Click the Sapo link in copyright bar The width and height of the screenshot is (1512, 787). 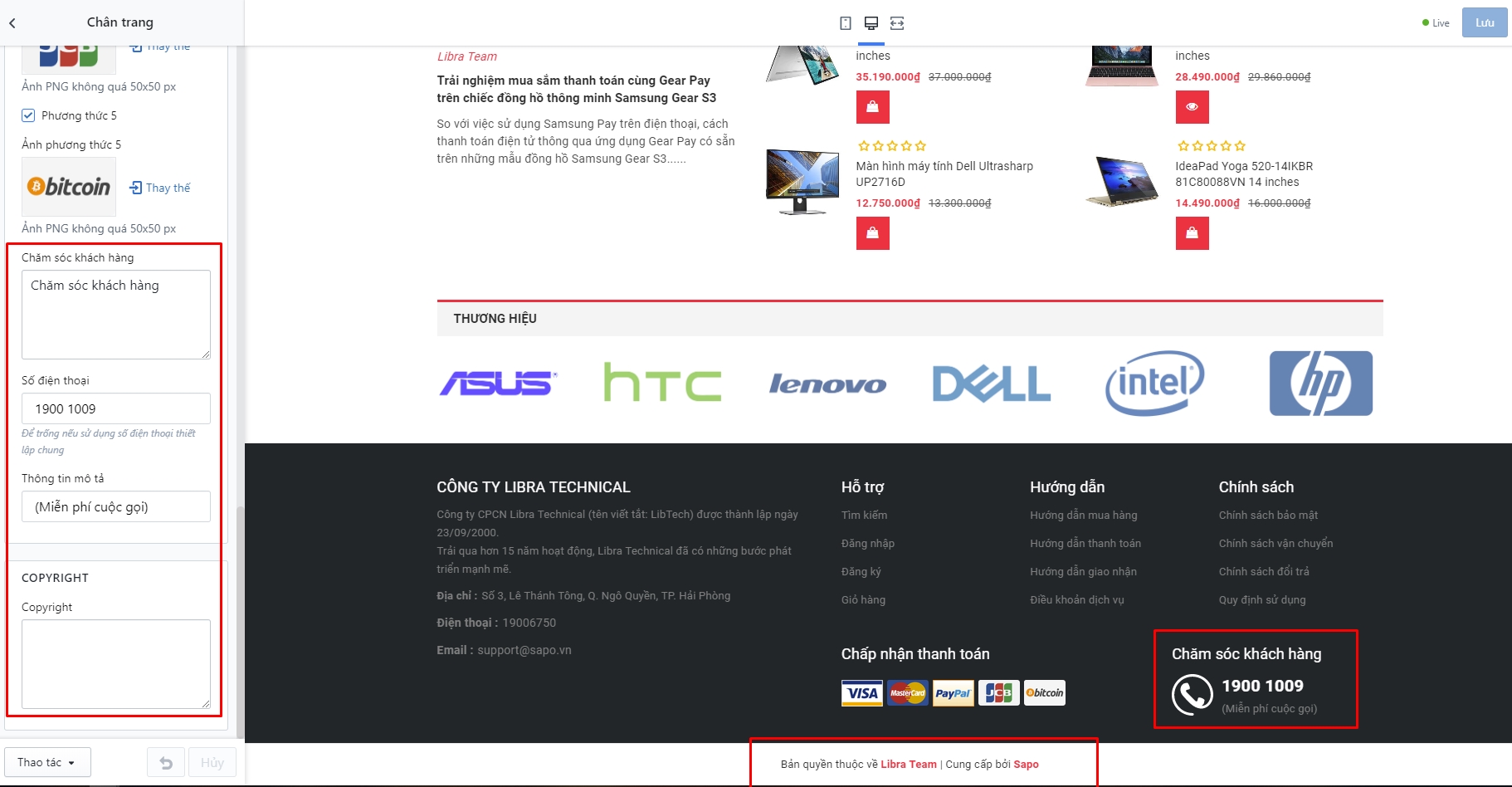pos(1027,765)
